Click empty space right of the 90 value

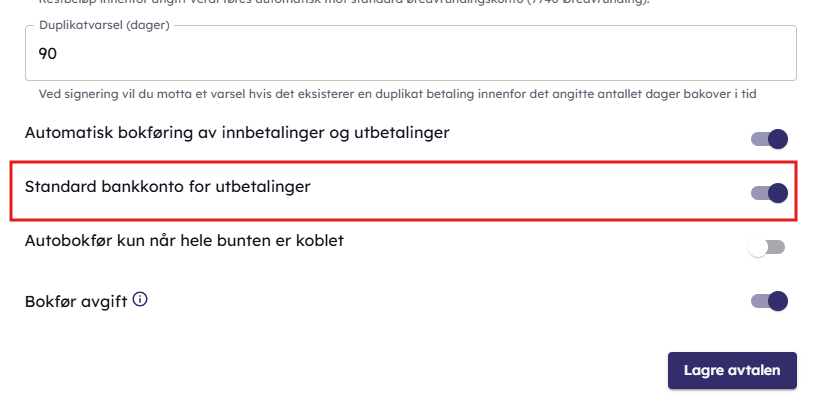tap(400, 54)
